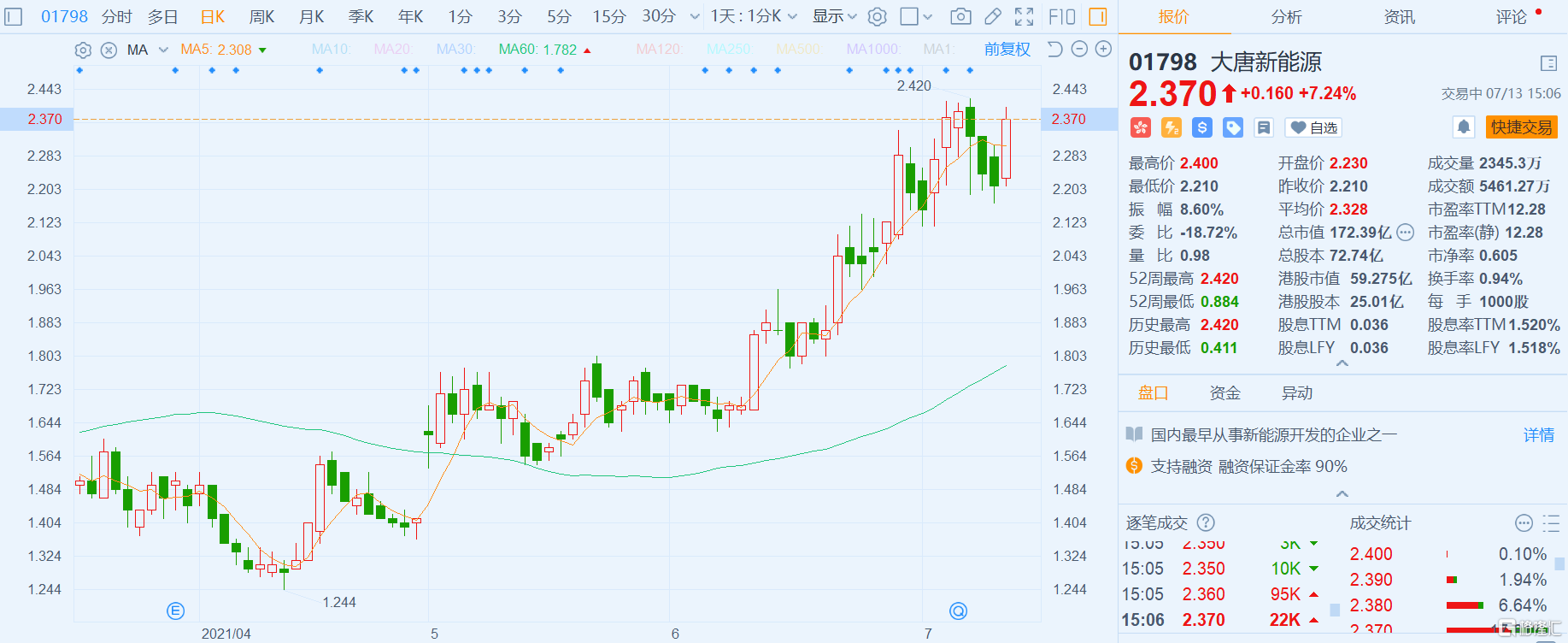Zoom in the chart with plus icon
Image resolution: width=1568 pixels, height=643 pixels.
click(x=1103, y=49)
